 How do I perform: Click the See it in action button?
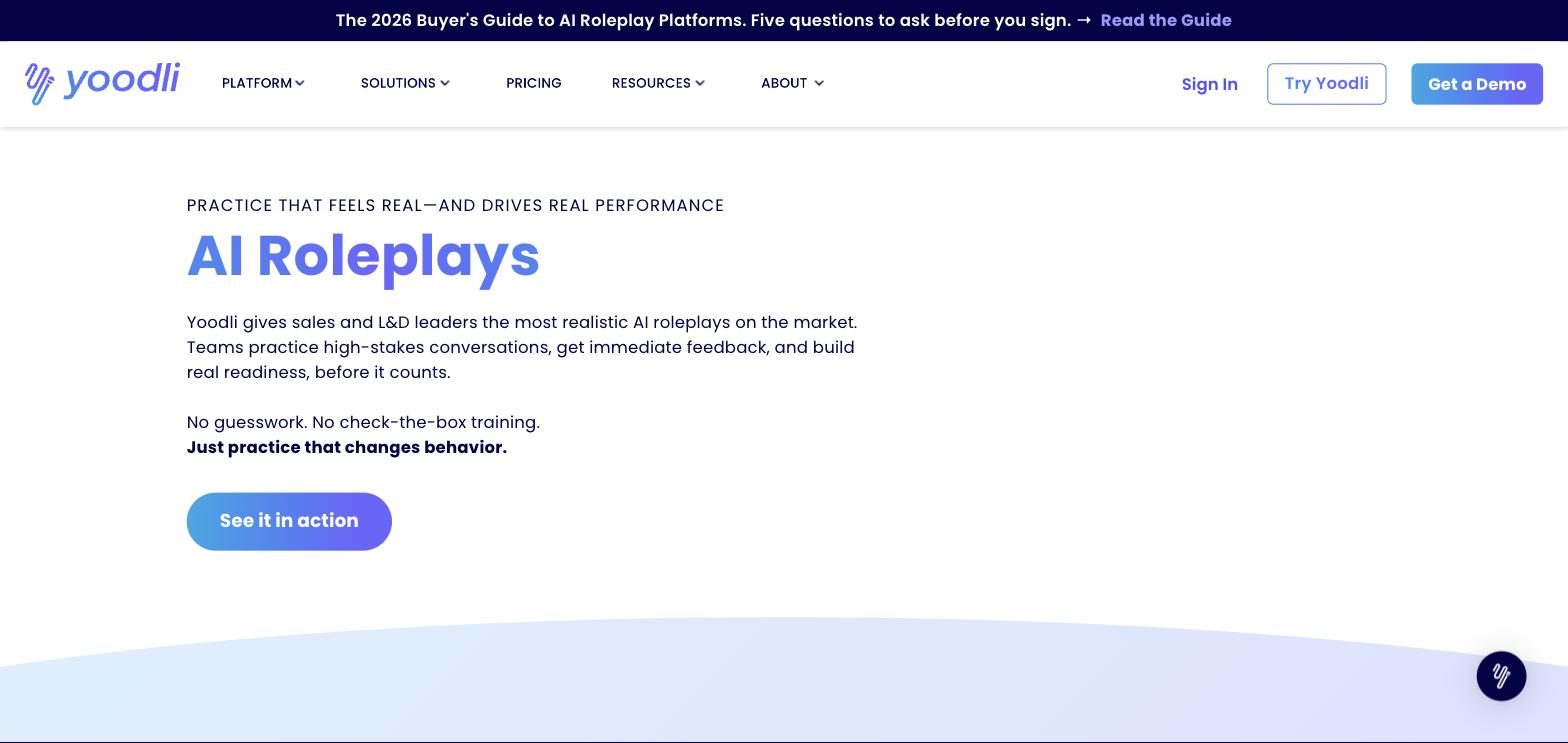point(289,521)
